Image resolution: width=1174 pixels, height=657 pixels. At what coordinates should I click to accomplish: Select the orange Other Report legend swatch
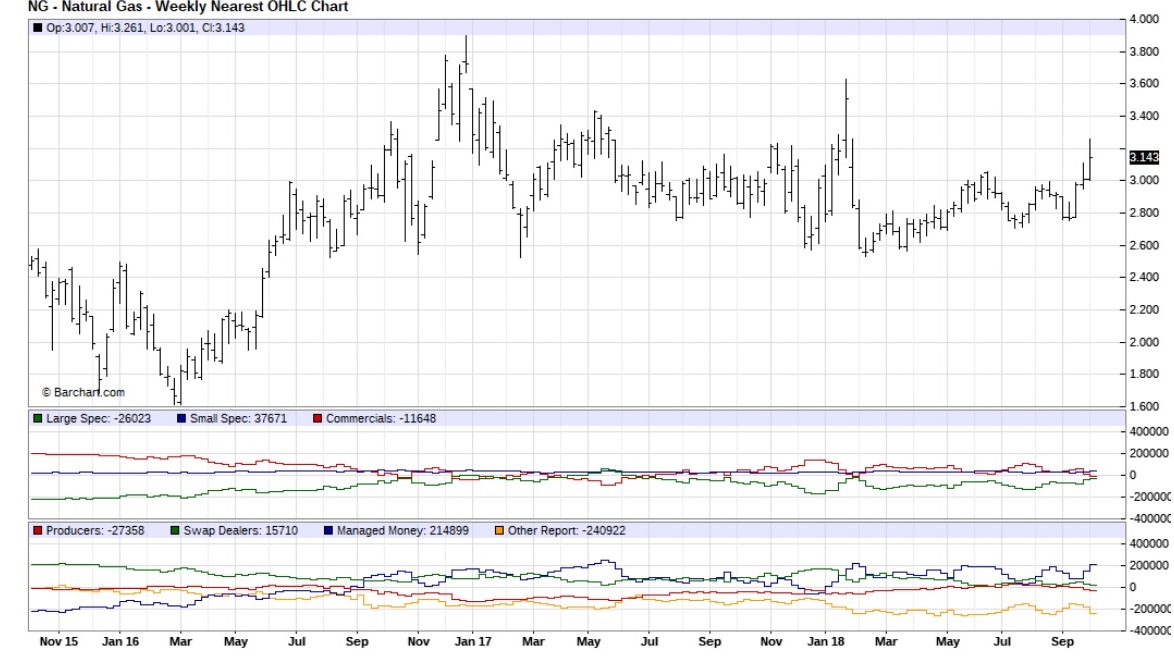(x=500, y=529)
